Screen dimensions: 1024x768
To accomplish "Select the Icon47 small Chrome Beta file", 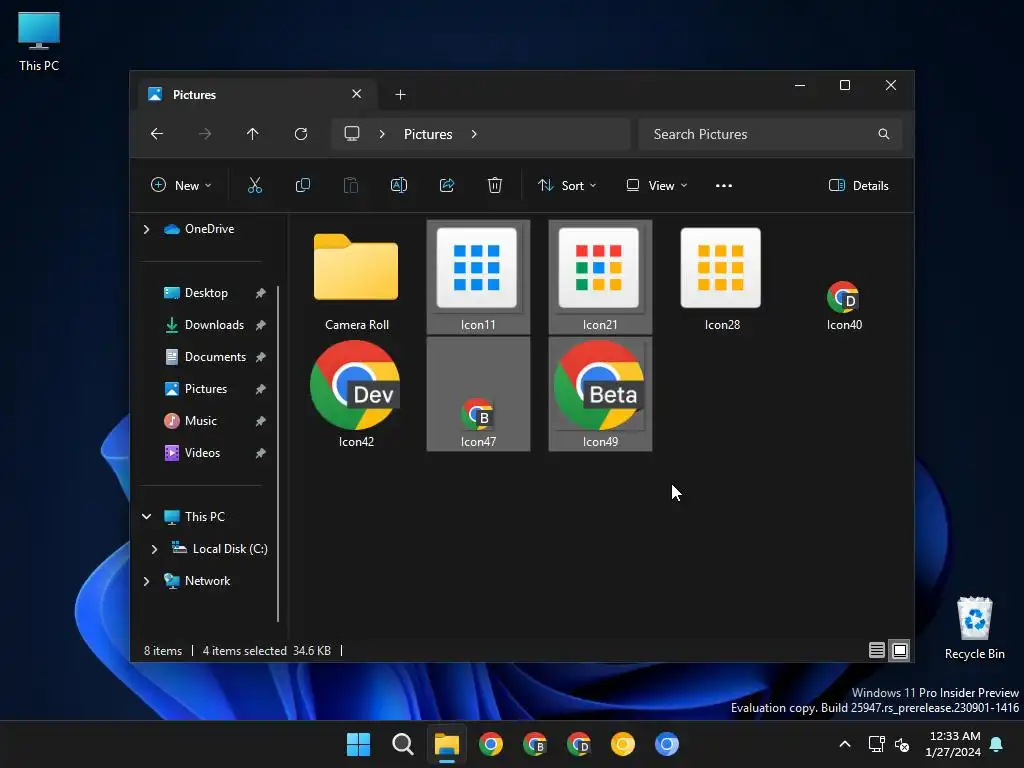I will [x=478, y=394].
